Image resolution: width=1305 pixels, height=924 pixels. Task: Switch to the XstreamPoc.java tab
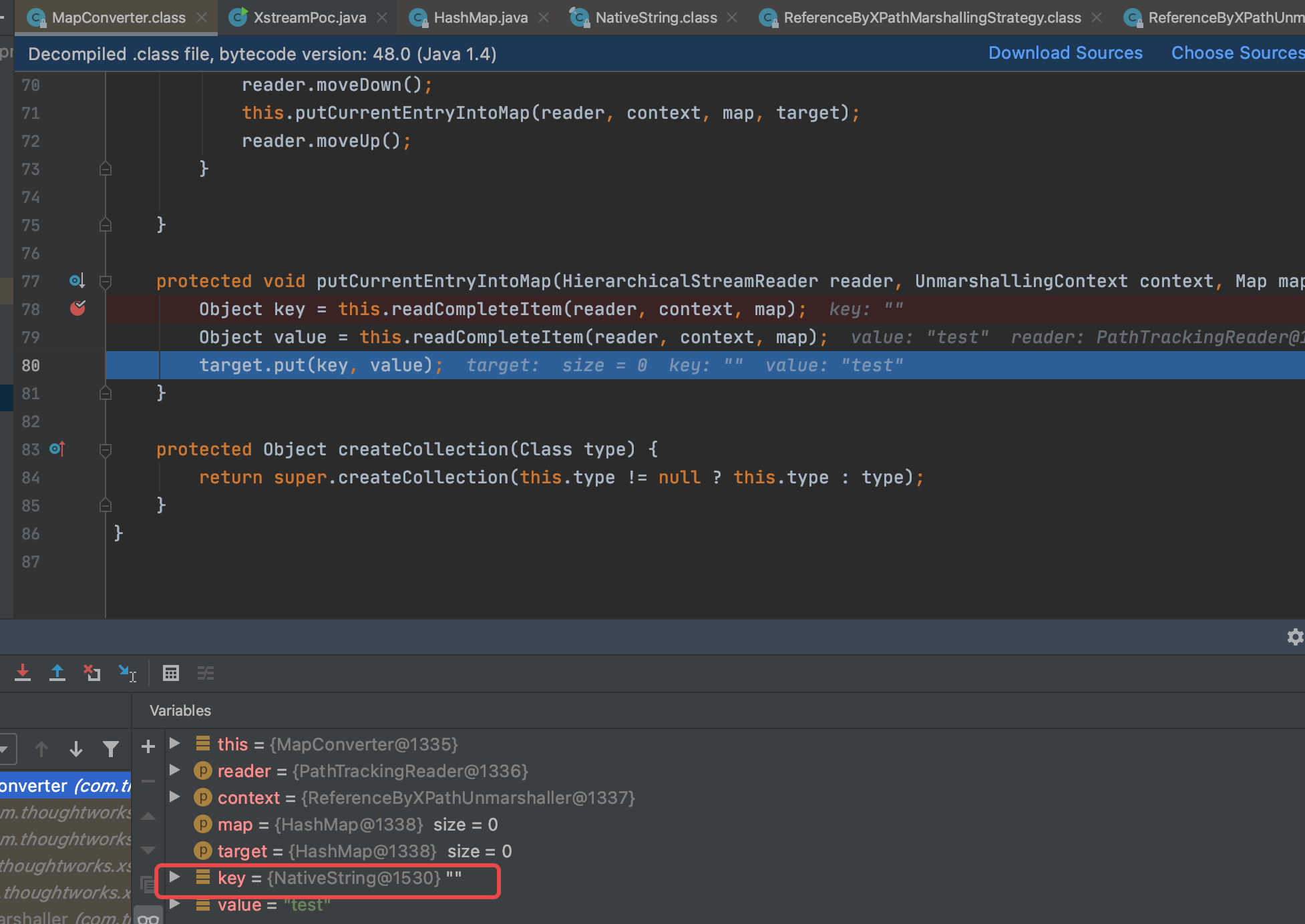pyautogui.click(x=309, y=17)
